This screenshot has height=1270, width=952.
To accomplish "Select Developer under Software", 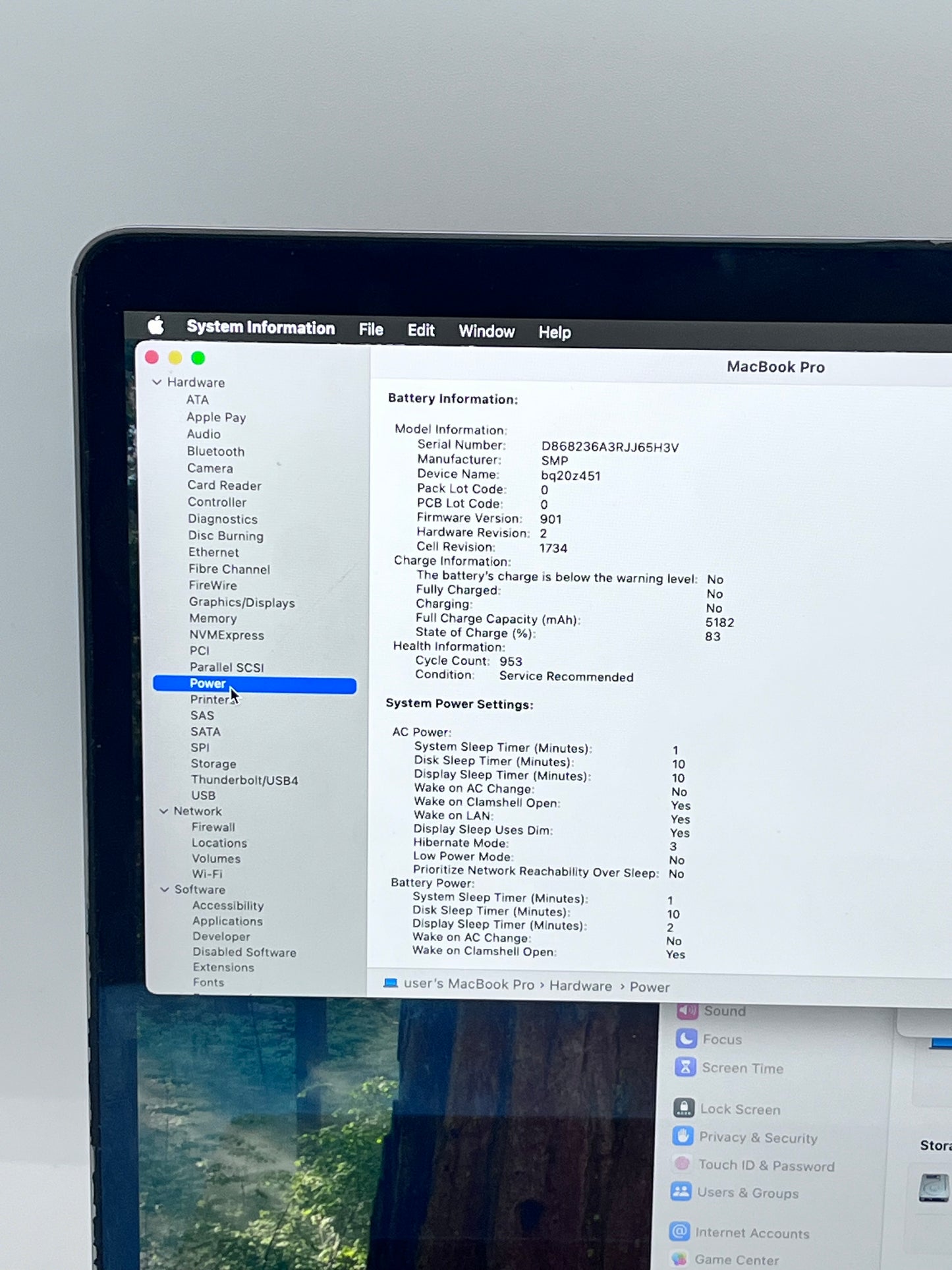I will 221,937.
